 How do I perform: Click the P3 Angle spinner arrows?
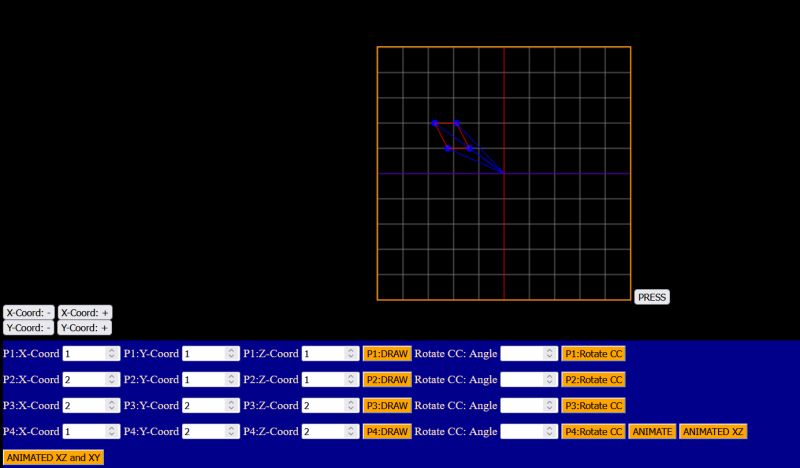[x=549, y=406]
